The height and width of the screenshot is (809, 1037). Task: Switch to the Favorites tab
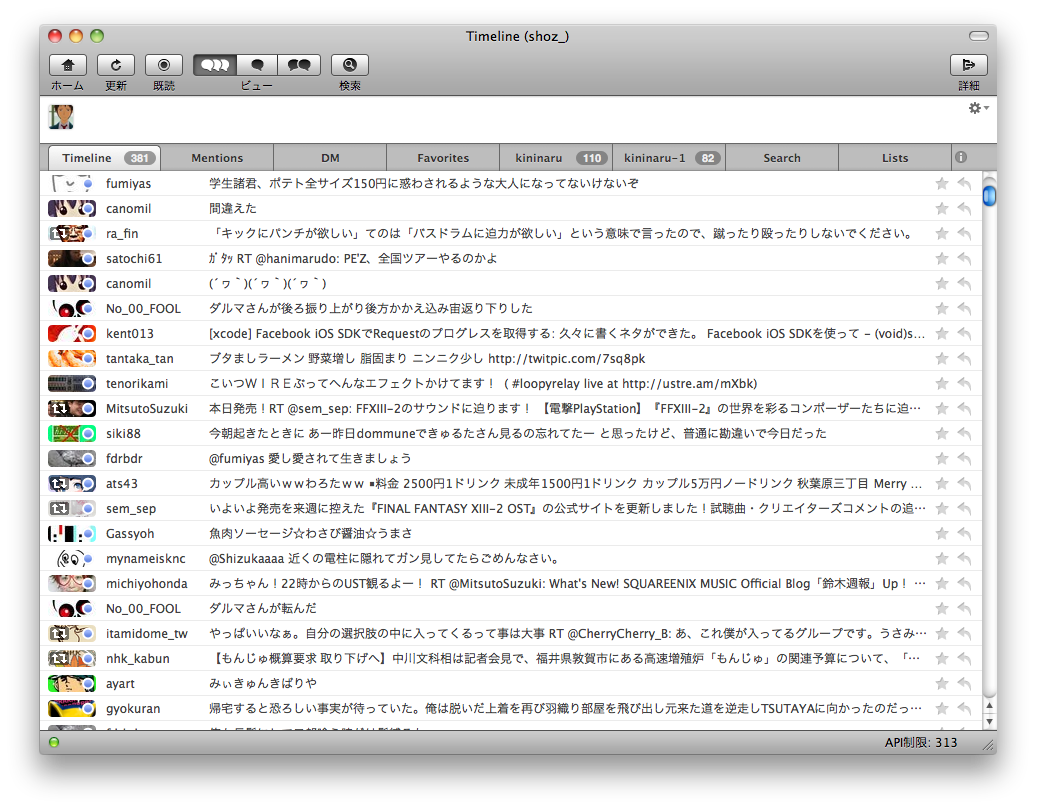pyautogui.click(x=443, y=158)
